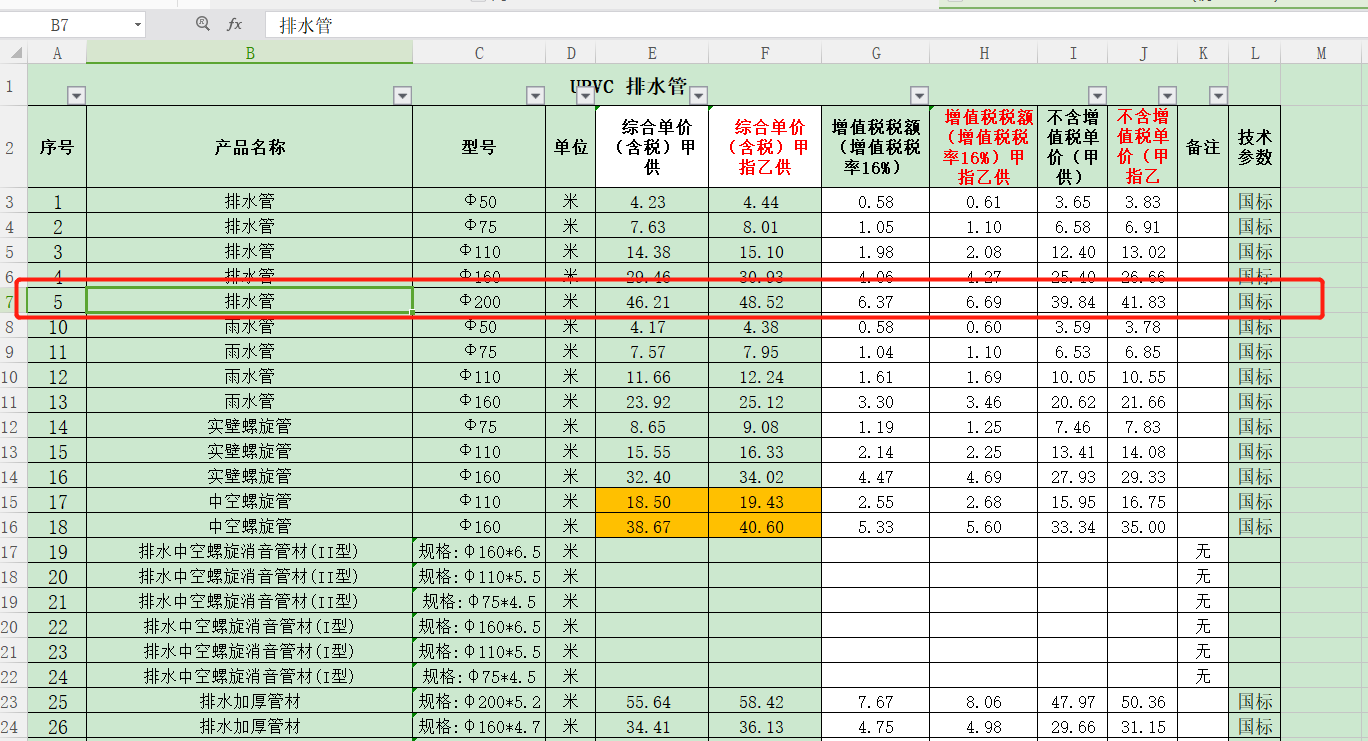The image size is (1368, 741).
Task: Click the 国标 link in sheet row 24
Action: pos(1255,727)
